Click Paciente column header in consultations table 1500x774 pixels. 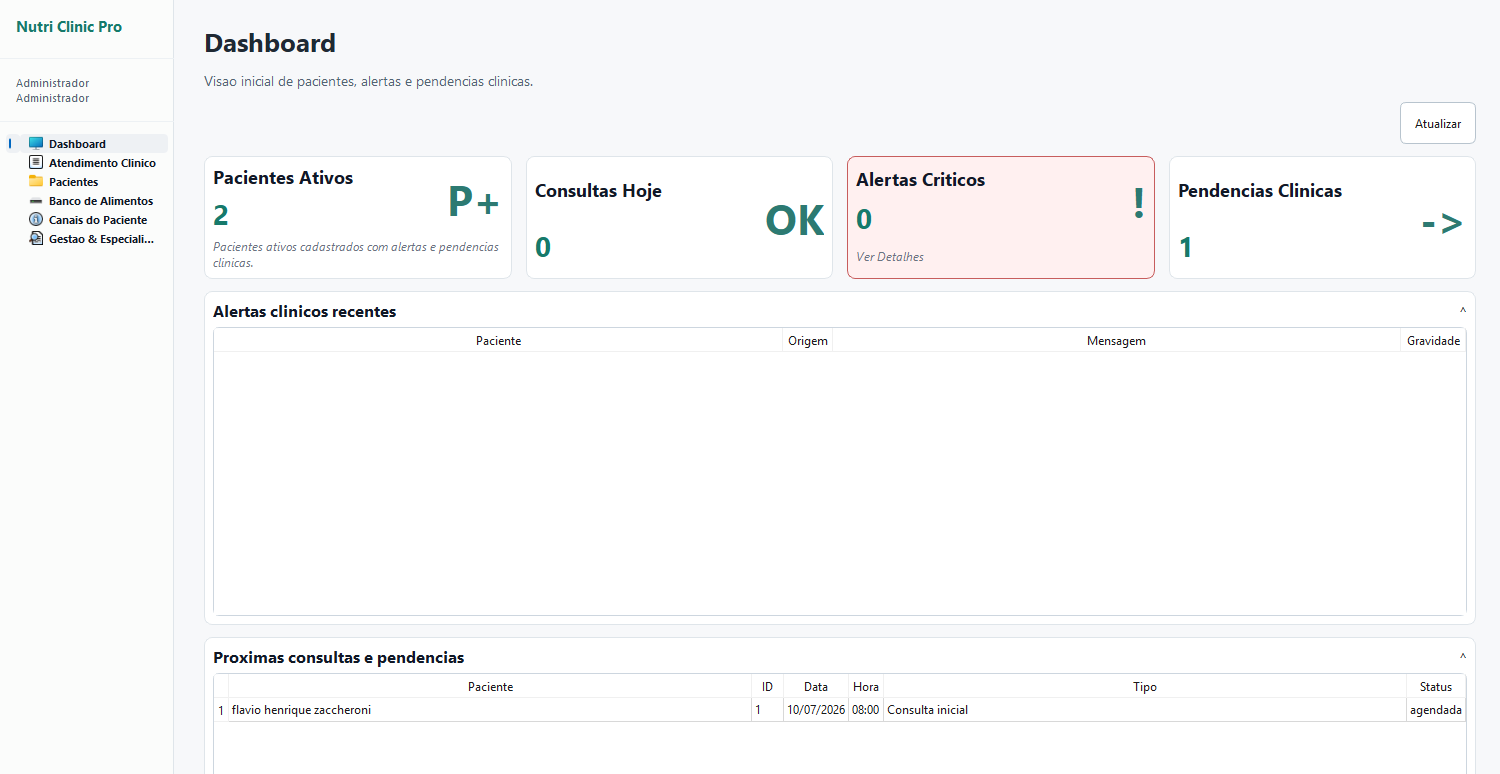pyautogui.click(x=490, y=687)
